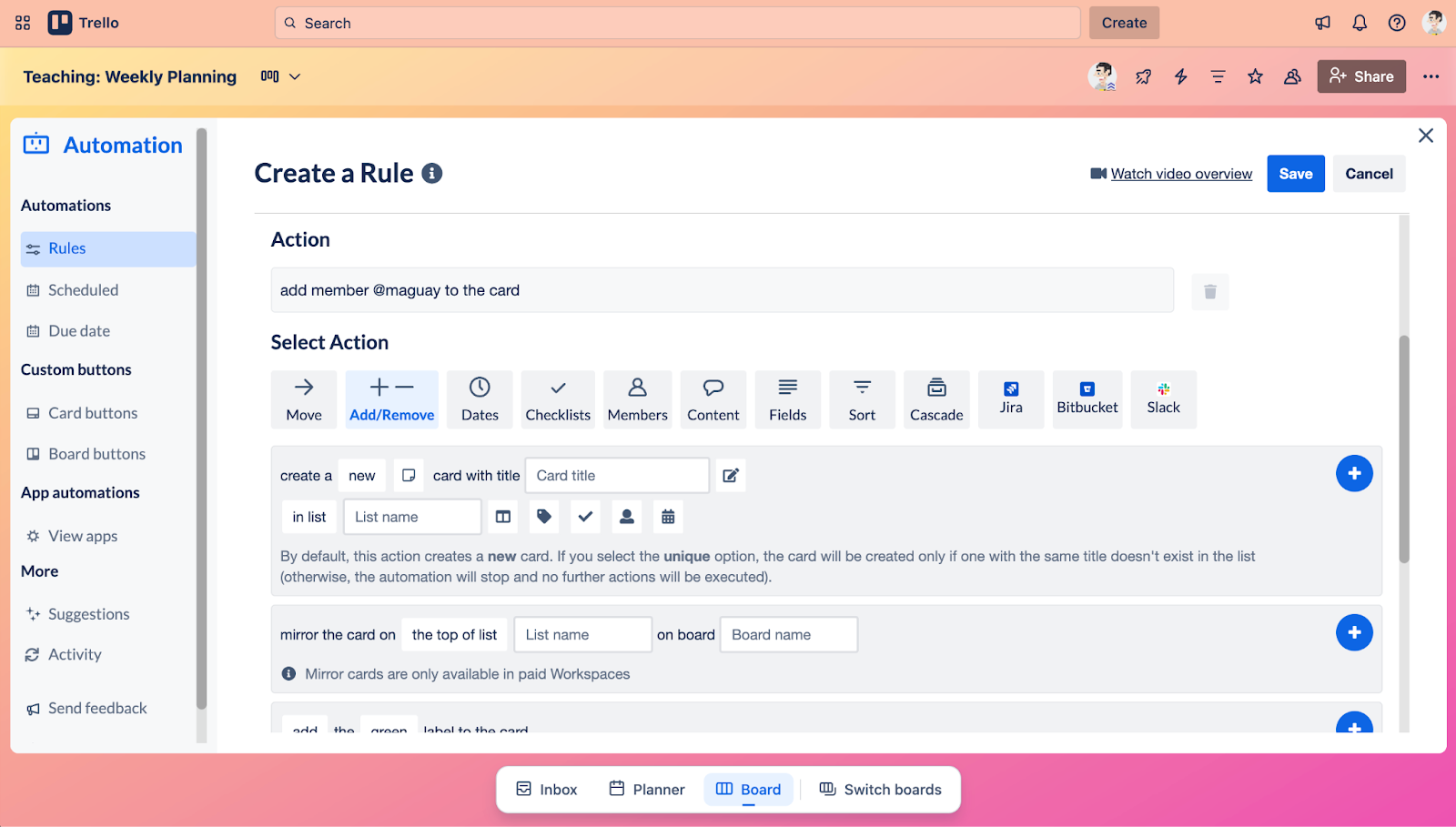Save the automation rule
This screenshot has height=827, width=1456.
pos(1295,173)
